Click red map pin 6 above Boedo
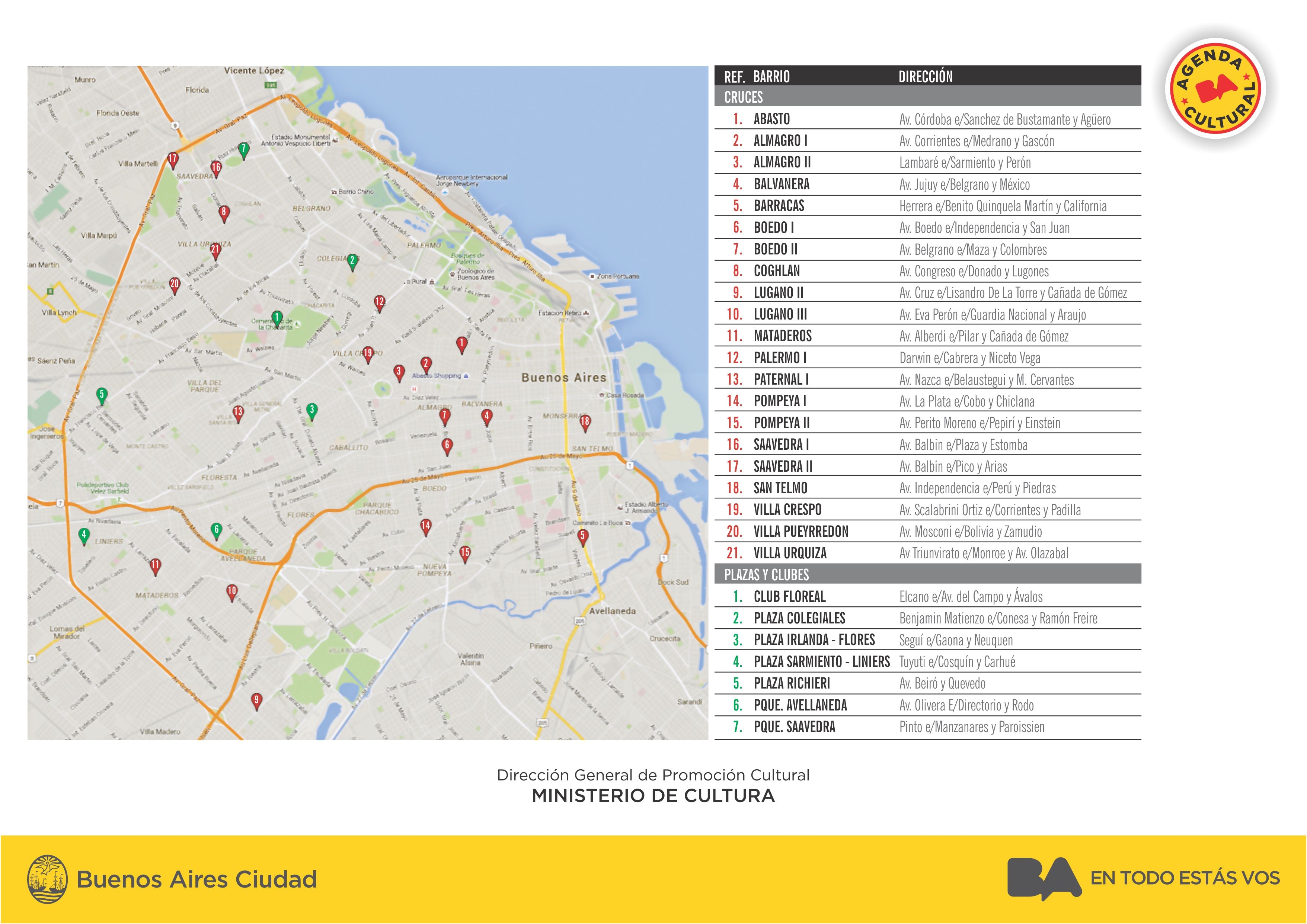The image size is (1307, 924). (447, 447)
